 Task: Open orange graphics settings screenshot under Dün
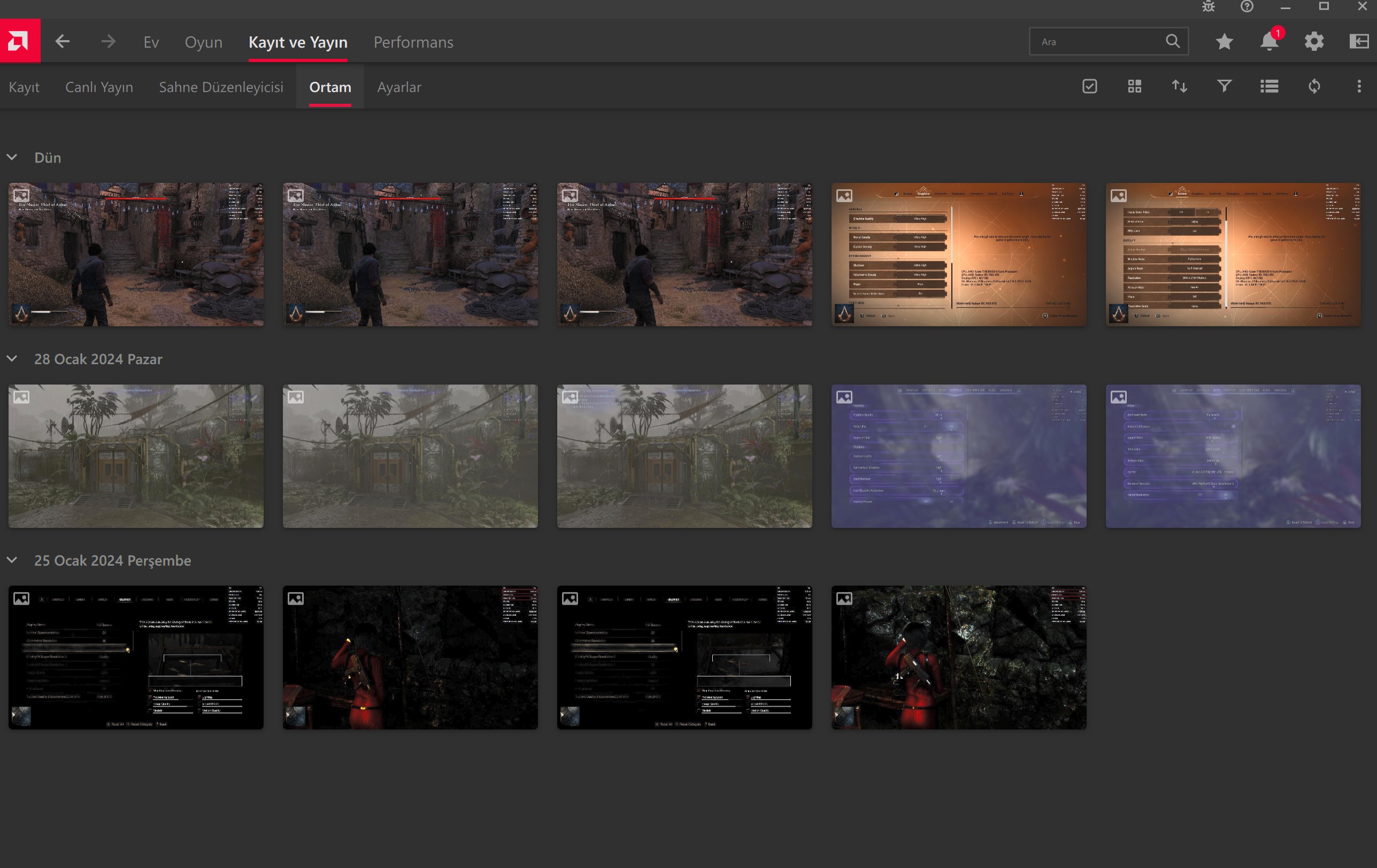coord(959,255)
